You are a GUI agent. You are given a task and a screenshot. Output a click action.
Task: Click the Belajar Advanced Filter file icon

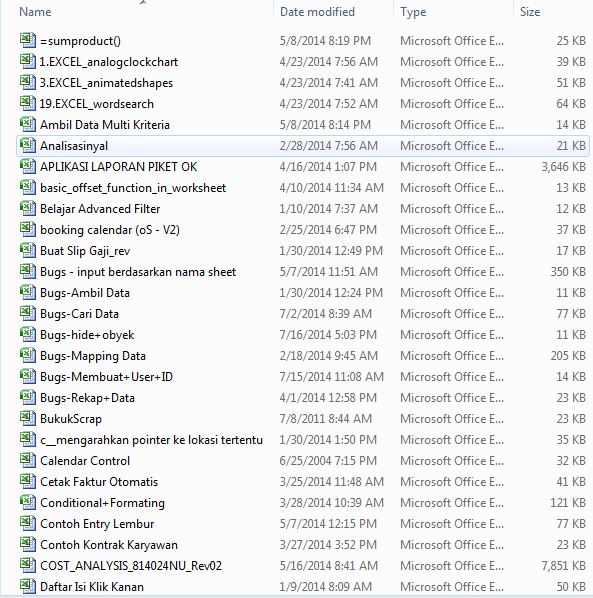28,208
